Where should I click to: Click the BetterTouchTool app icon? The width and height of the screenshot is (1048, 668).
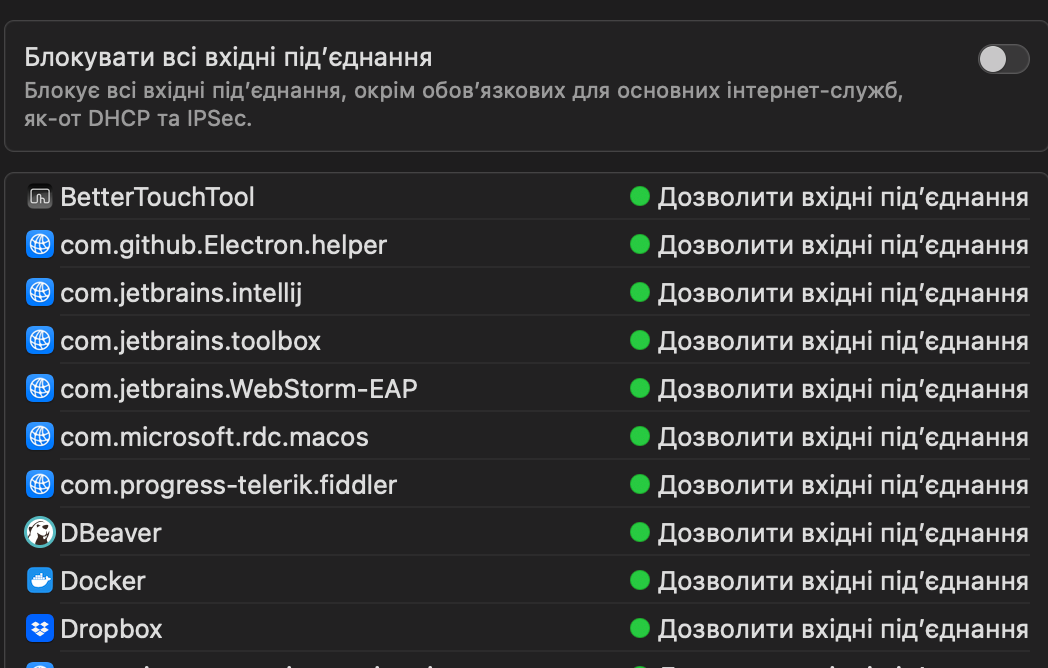[39, 197]
